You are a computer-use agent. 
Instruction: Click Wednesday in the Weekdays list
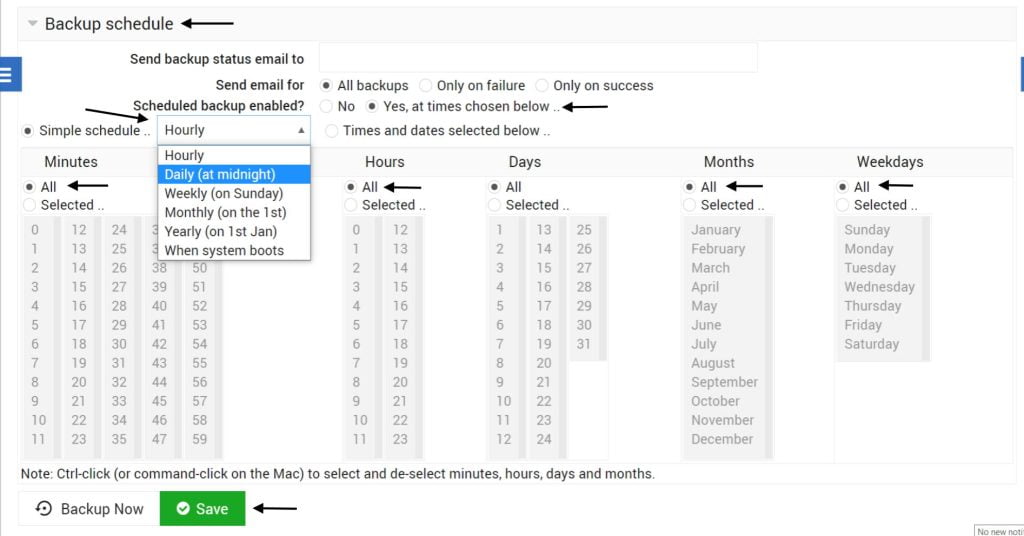tap(879, 287)
